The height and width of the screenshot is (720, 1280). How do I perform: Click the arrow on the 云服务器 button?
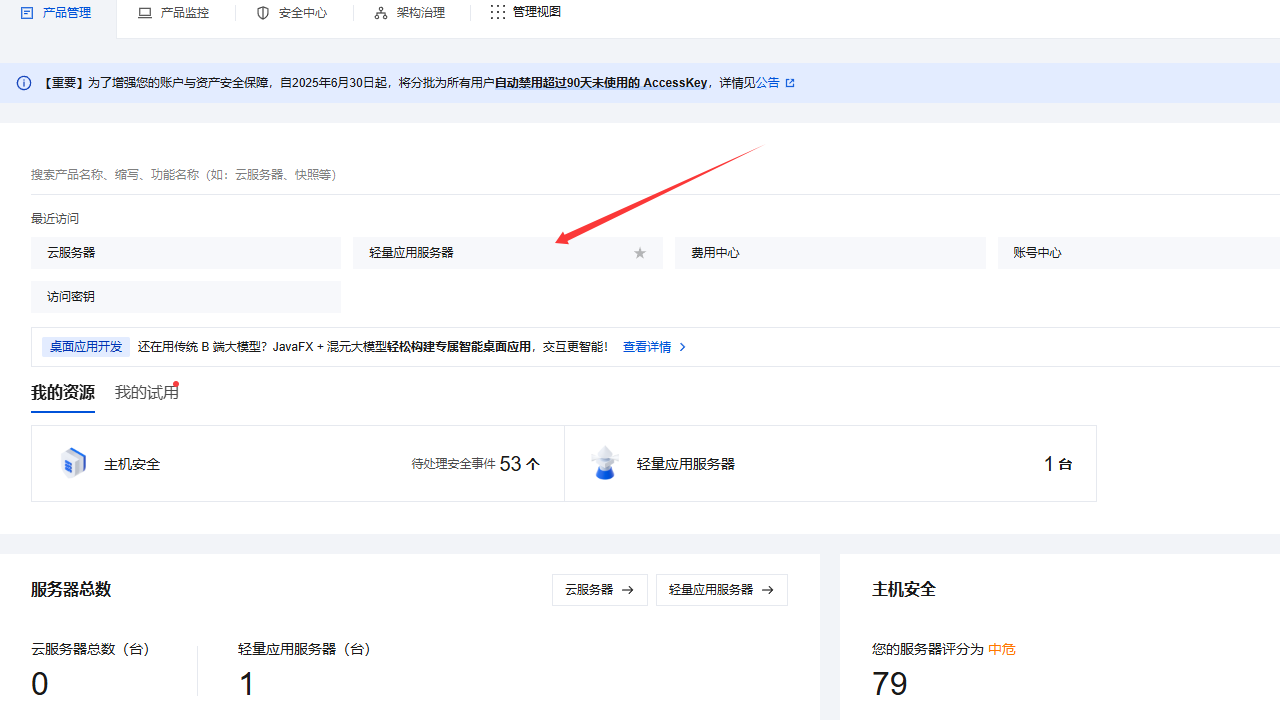(x=627, y=590)
